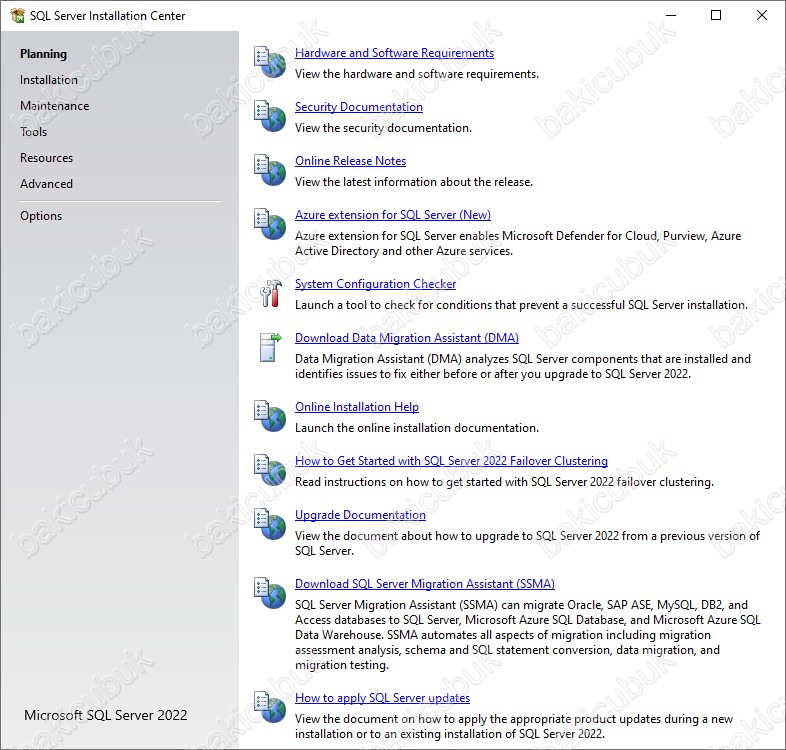Open the Online Release Notes link
786x750 pixels.
[350, 161]
